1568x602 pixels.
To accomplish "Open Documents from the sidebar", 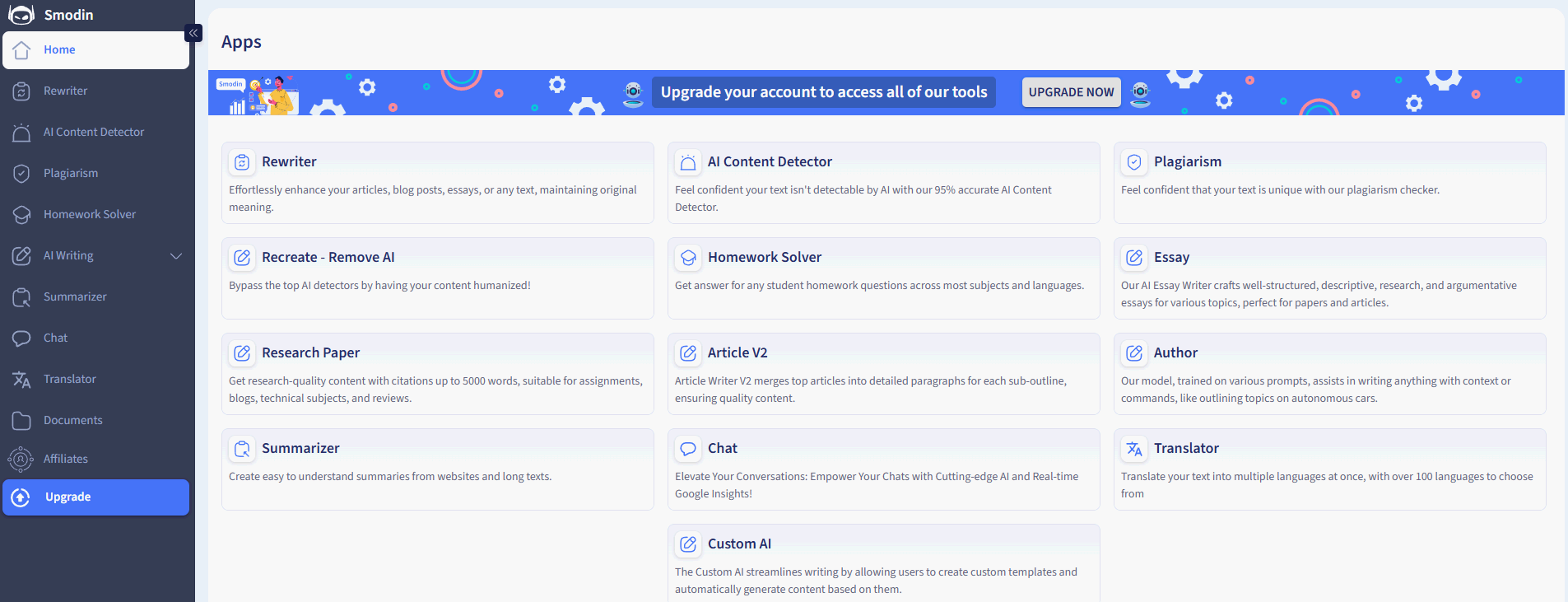I will click(x=96, y=421).
